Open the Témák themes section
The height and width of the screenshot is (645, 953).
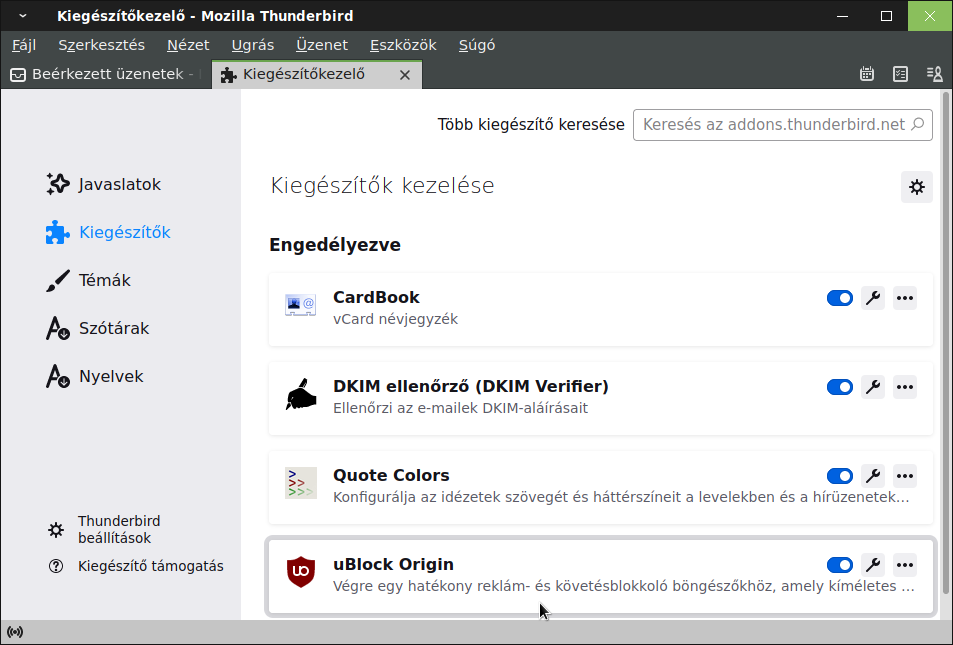tap(88, 280)
